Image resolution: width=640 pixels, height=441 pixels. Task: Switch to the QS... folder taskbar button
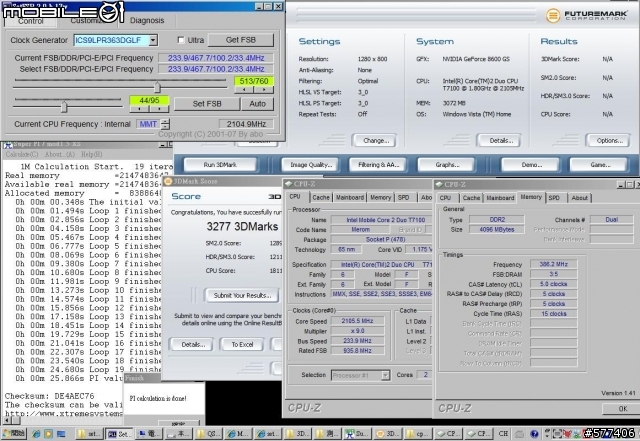coord(208,434)
